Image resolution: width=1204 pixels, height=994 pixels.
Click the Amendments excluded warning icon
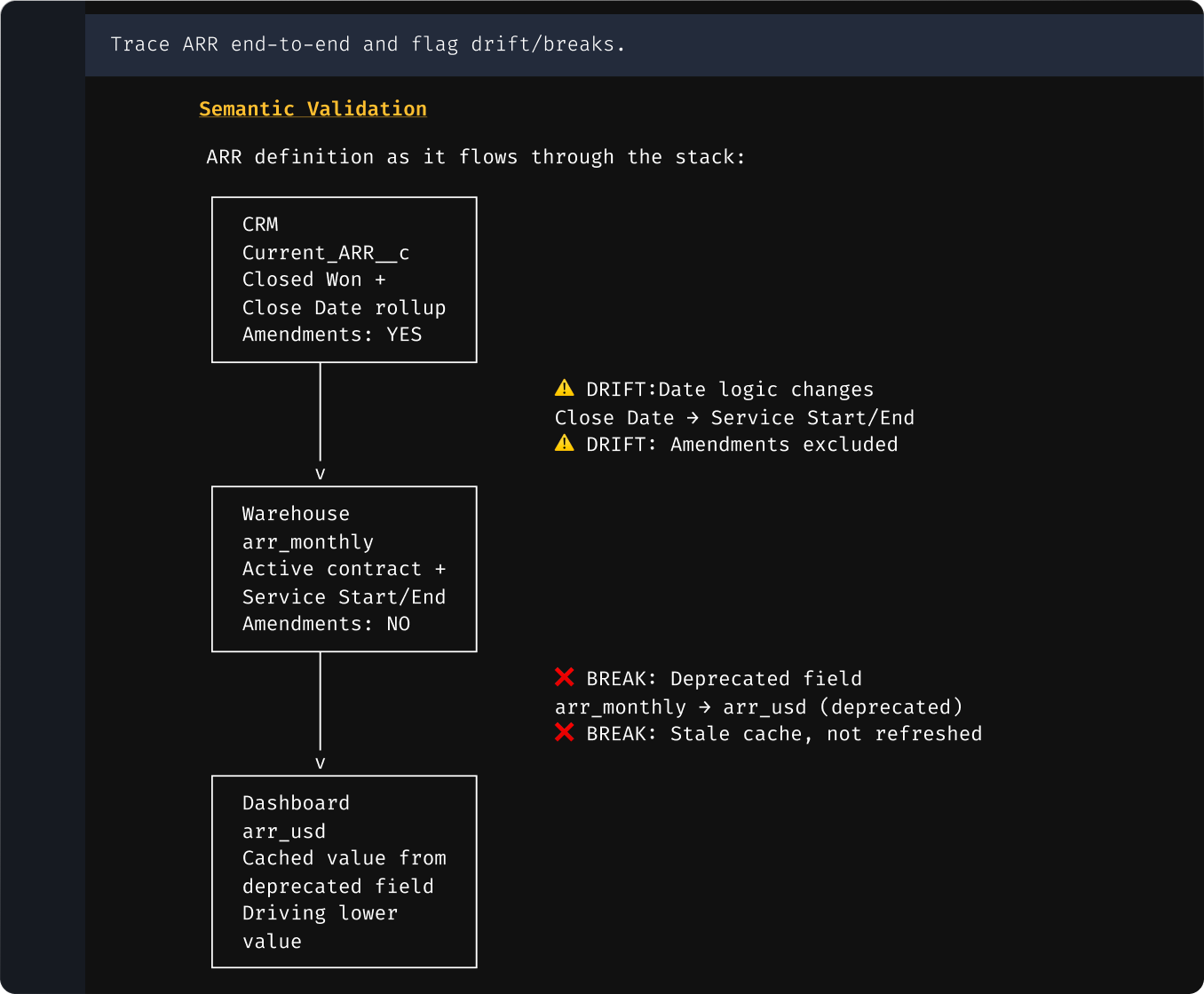pos(564,443)
